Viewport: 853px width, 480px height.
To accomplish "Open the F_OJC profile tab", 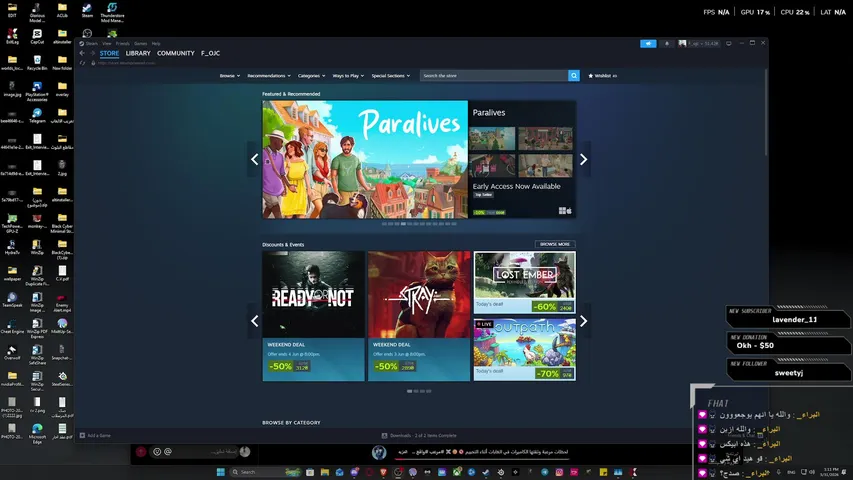I will [x=211, y=53].
